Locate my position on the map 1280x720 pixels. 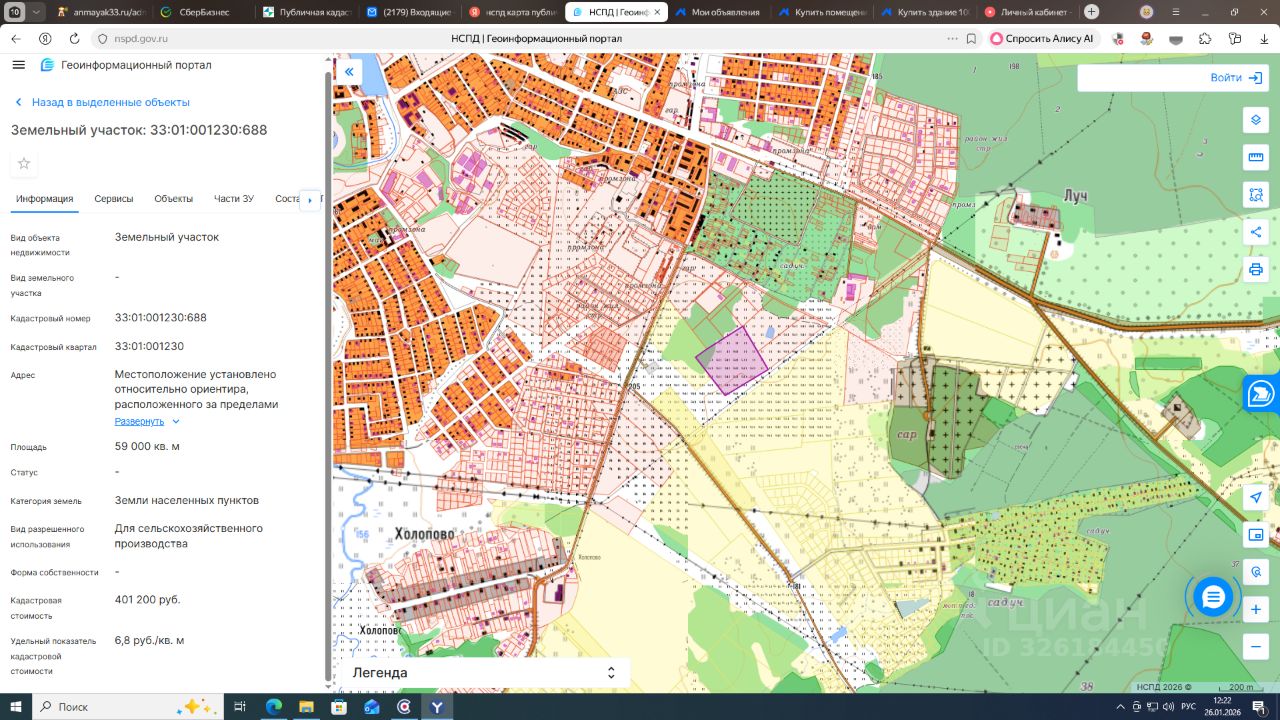pos(1256,498)
